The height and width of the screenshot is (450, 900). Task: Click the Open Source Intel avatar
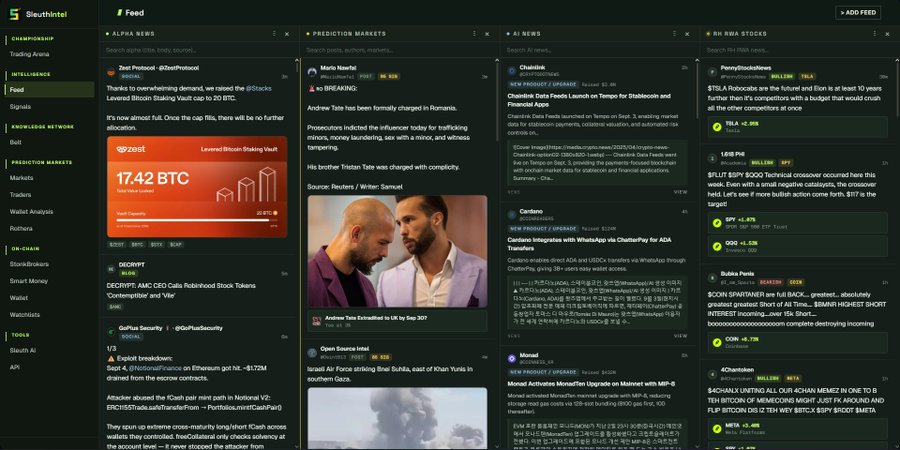click(312, 352)
